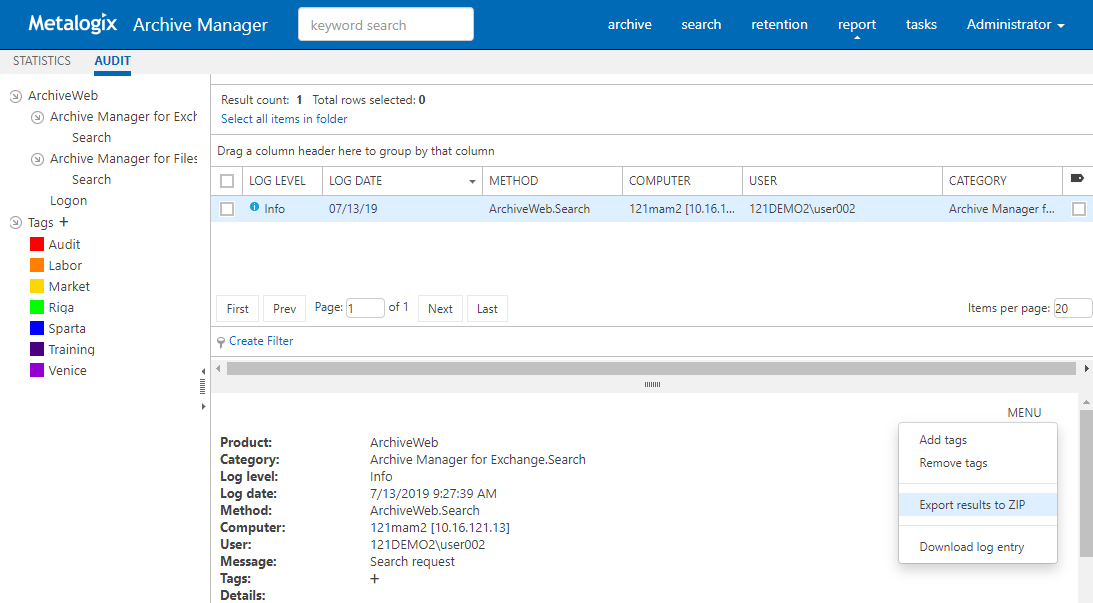Screen dimensions: 1093x603
Task: Tick the checkbox for the Info log row
Action: (227, 209)
